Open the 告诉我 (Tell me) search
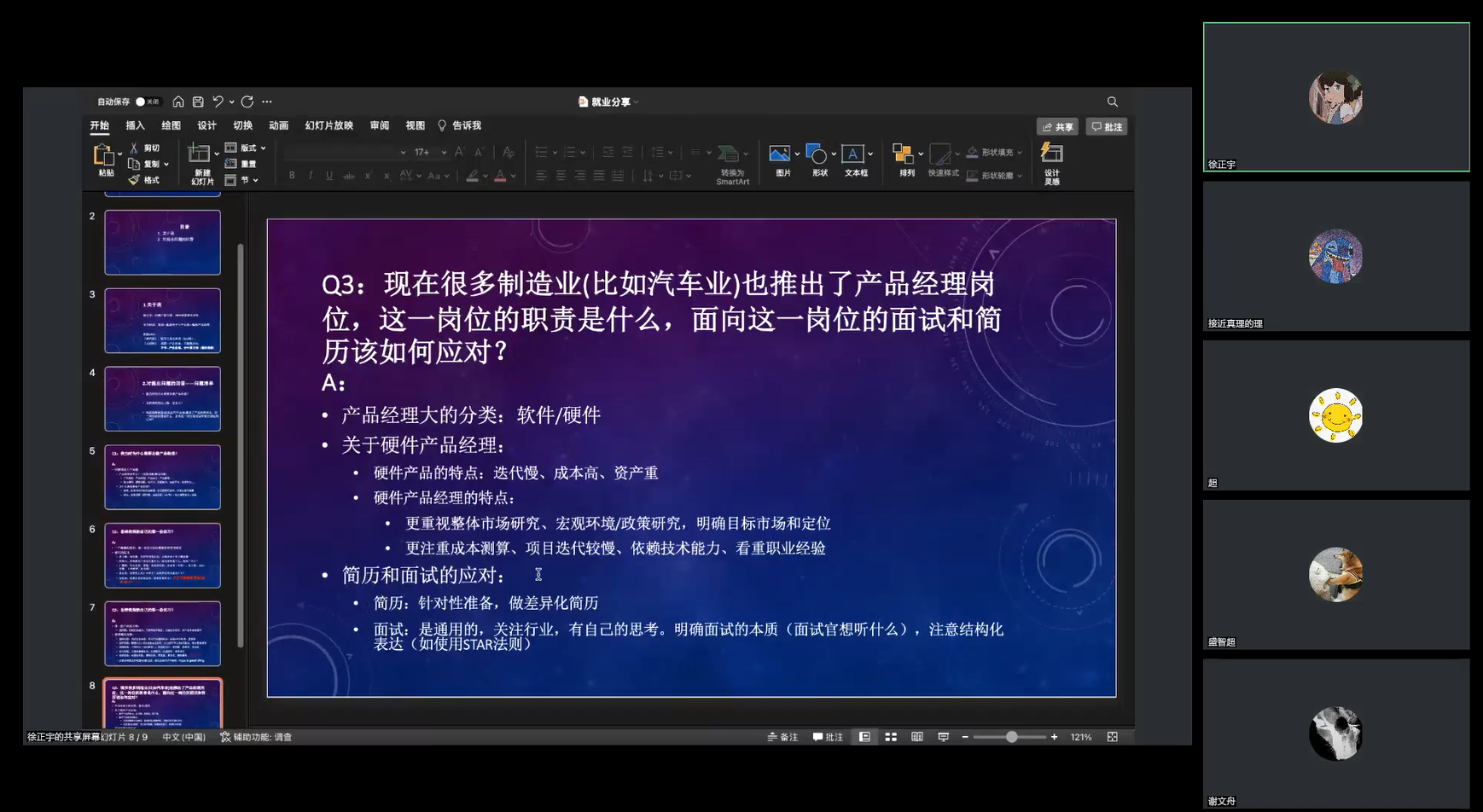This screenshot has height=812, width=1483. 459,125
